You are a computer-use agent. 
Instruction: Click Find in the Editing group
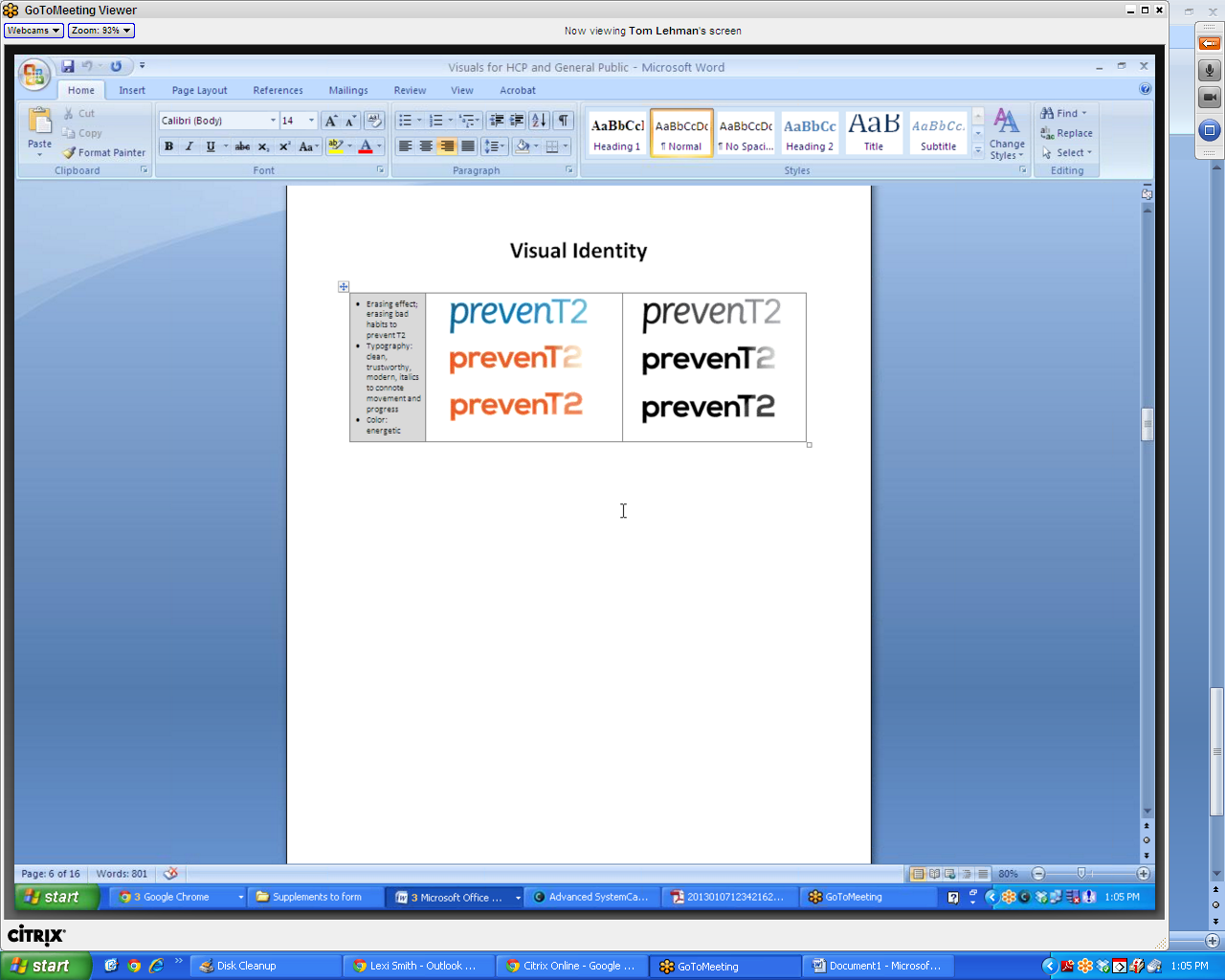1064,114
